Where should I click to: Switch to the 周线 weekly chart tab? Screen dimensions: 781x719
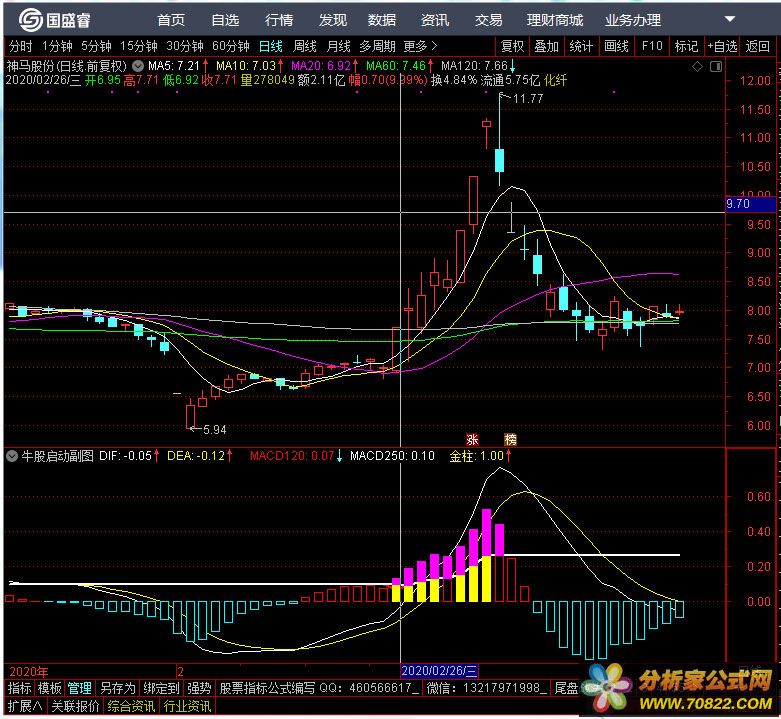click(304, 46)
